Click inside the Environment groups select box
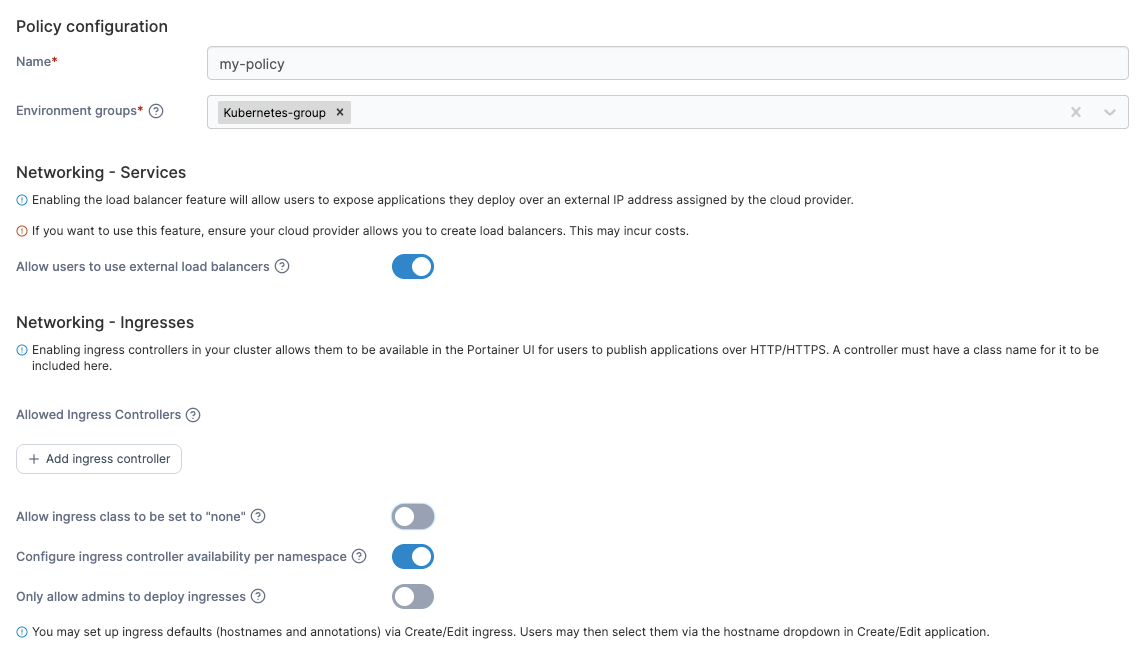1146x648 pixels. [700, 112]
